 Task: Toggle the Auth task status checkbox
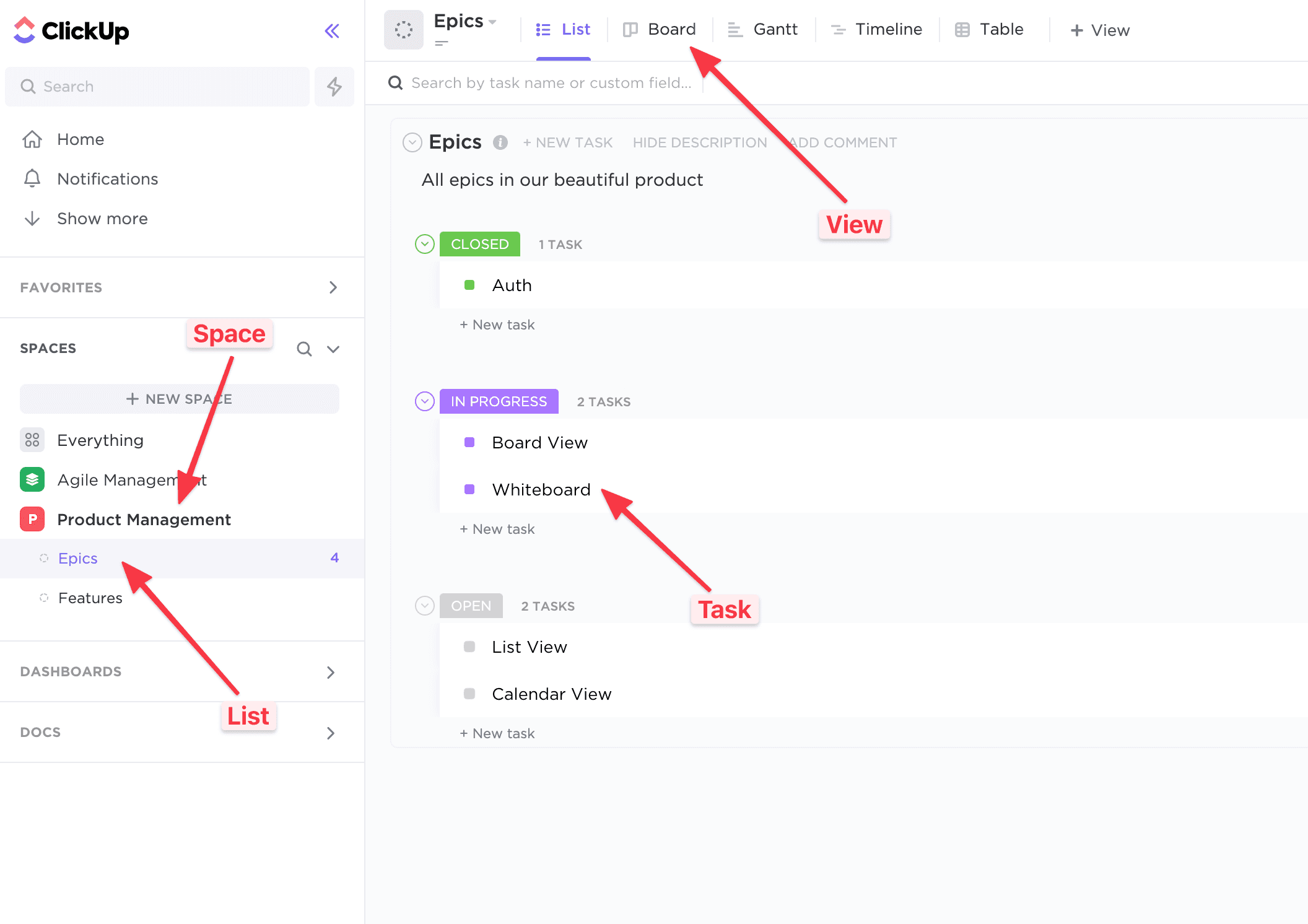tap(469, 285)
